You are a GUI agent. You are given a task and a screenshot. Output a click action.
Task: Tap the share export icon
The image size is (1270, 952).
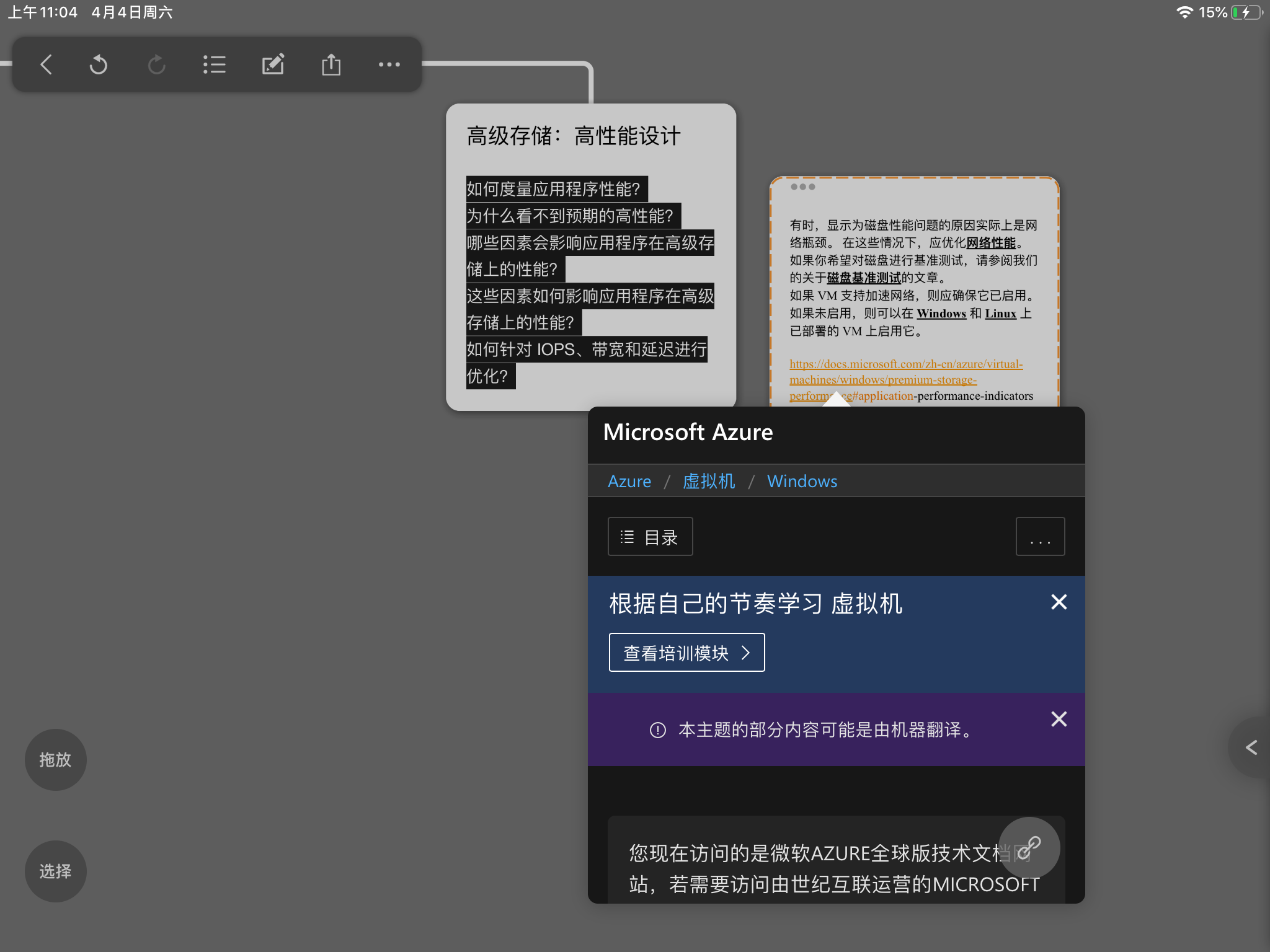coord(331,64)
